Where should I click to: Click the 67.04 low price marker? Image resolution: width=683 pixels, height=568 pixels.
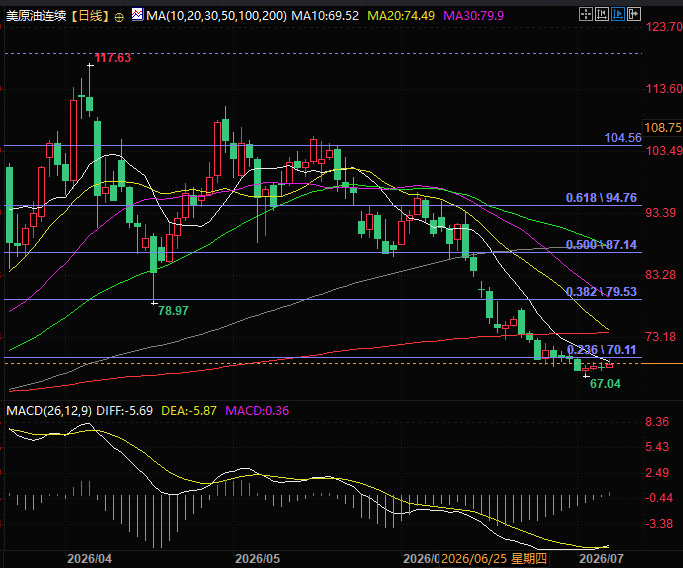(605, 384)
